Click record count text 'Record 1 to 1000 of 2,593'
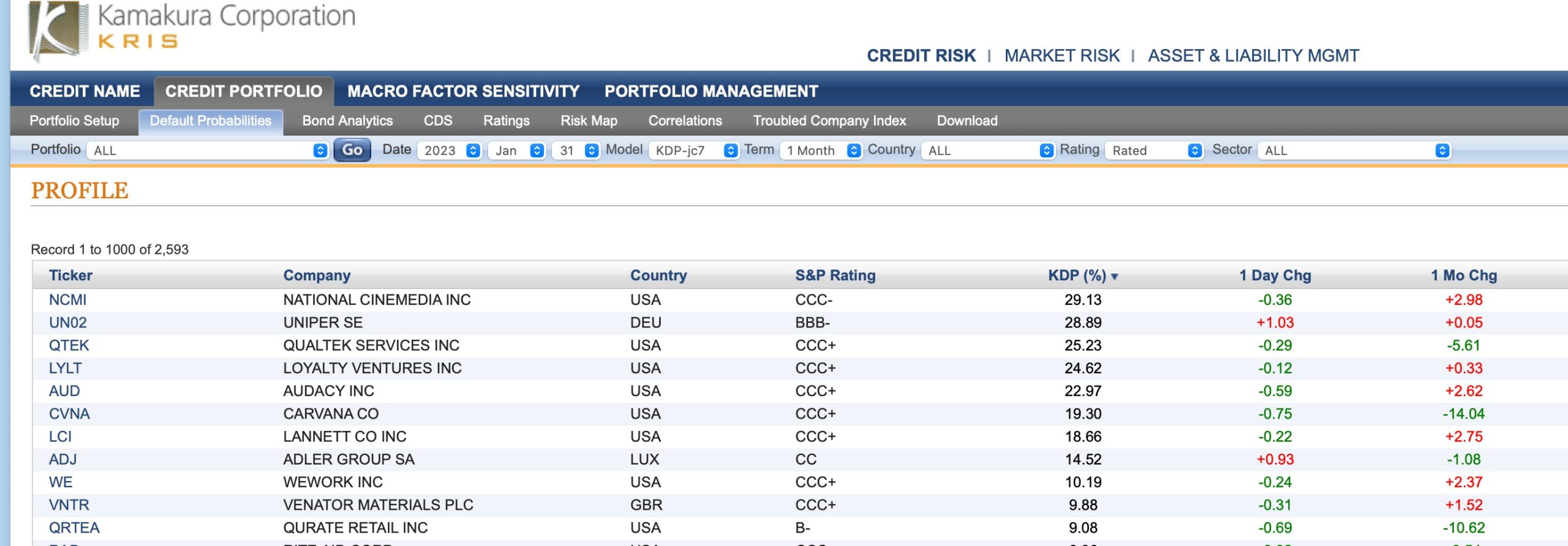 pyautogui.click(x=110, y=250)
